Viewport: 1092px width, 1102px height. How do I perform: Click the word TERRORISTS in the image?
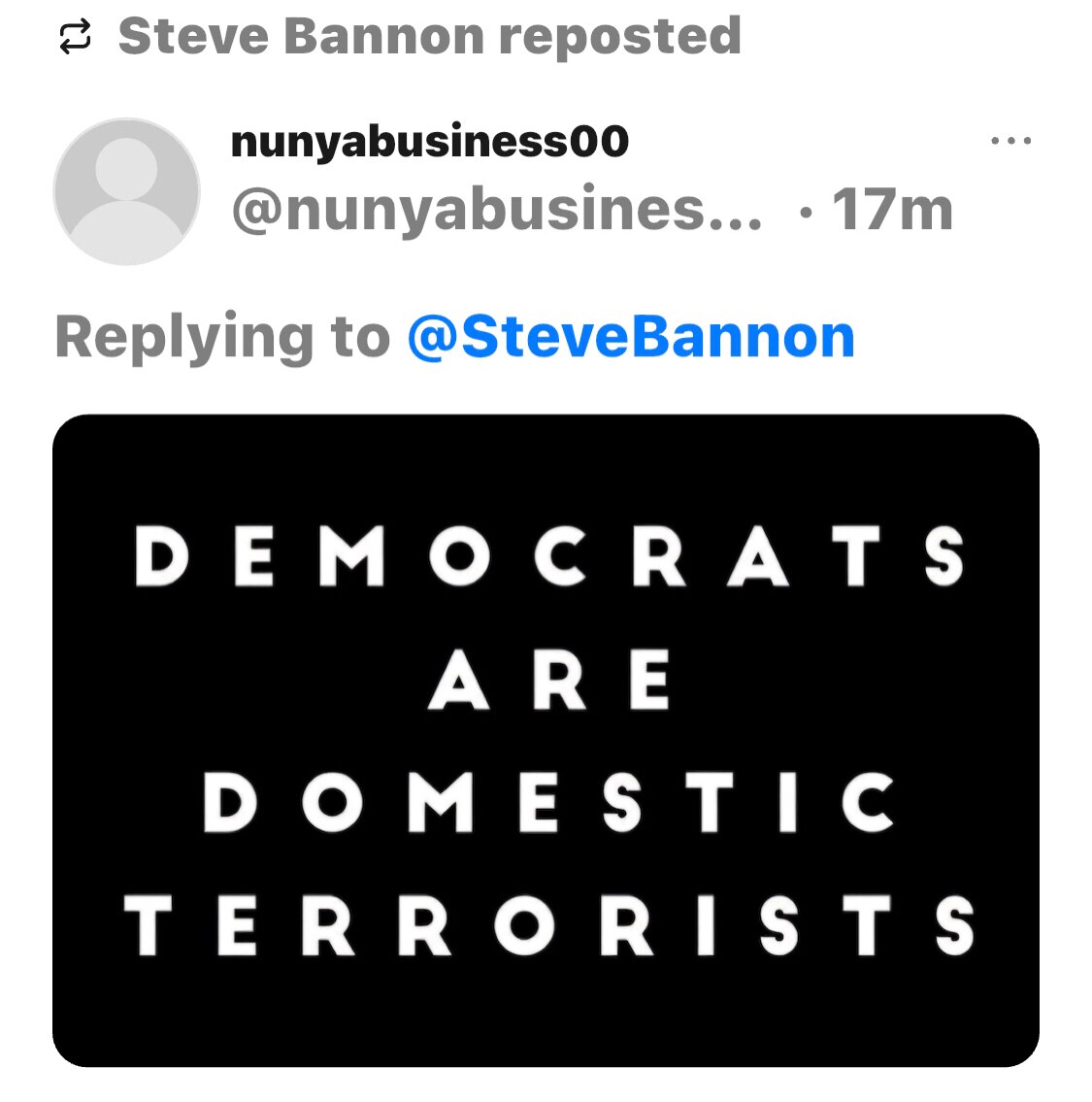549,925
